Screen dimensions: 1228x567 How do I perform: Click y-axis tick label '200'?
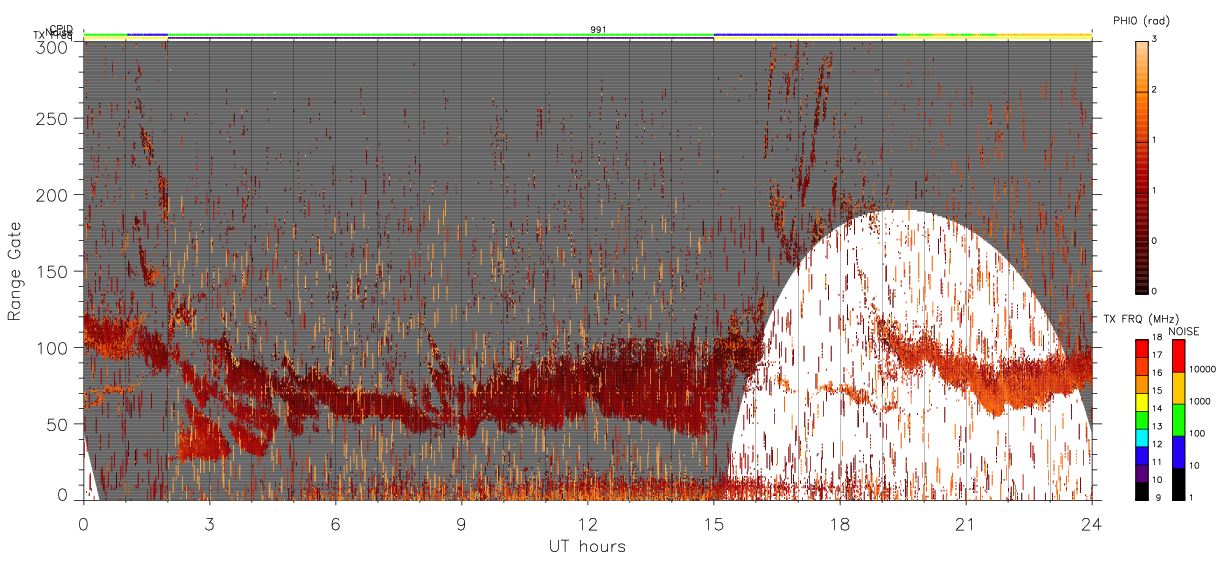point(53,195)
